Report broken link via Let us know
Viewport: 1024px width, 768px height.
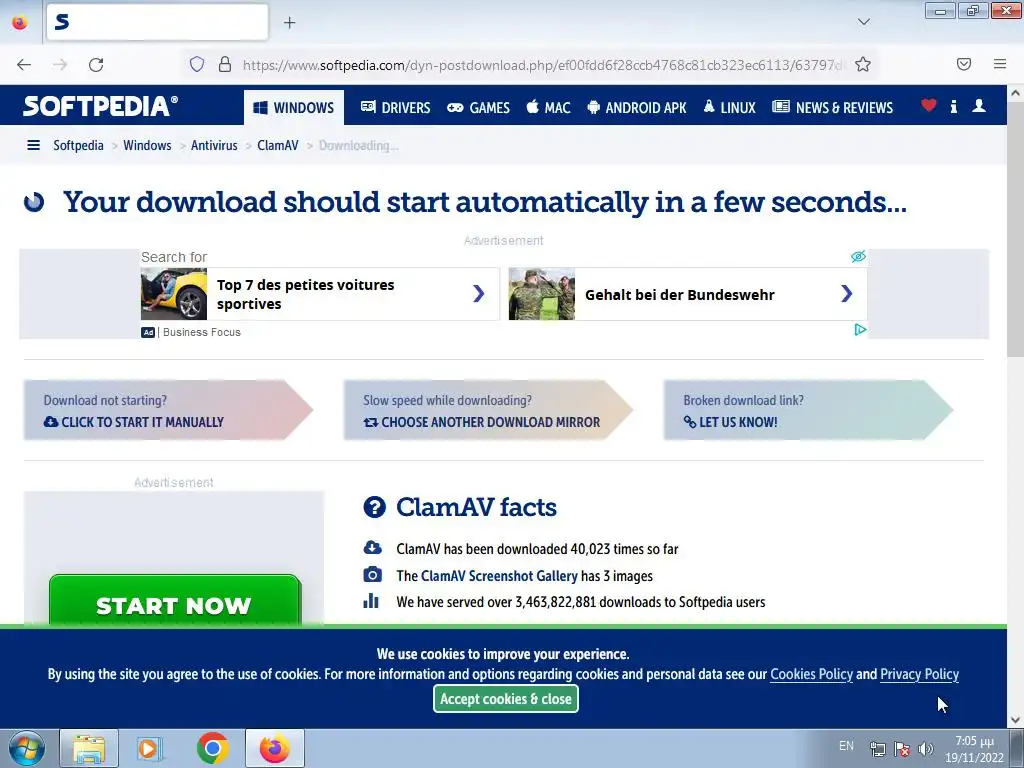[x=731, y=422]
